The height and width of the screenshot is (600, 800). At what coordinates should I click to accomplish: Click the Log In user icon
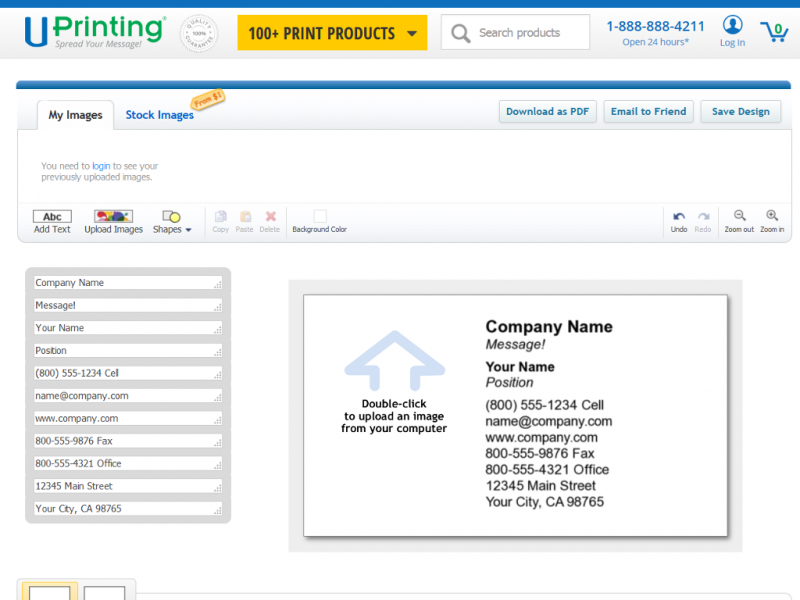[x=732, y=24]
